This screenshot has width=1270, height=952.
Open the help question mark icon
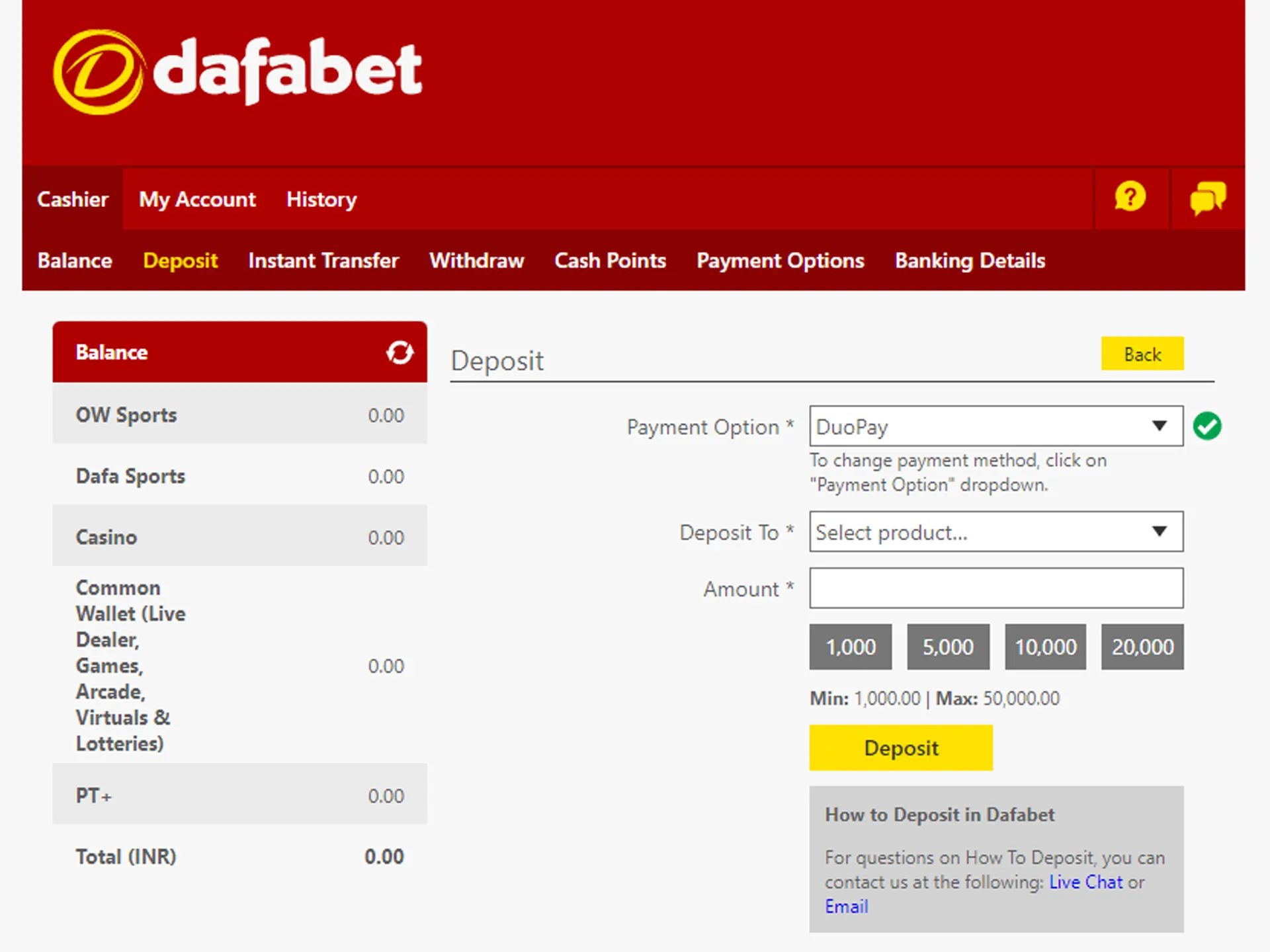(x=1130, y=197)
